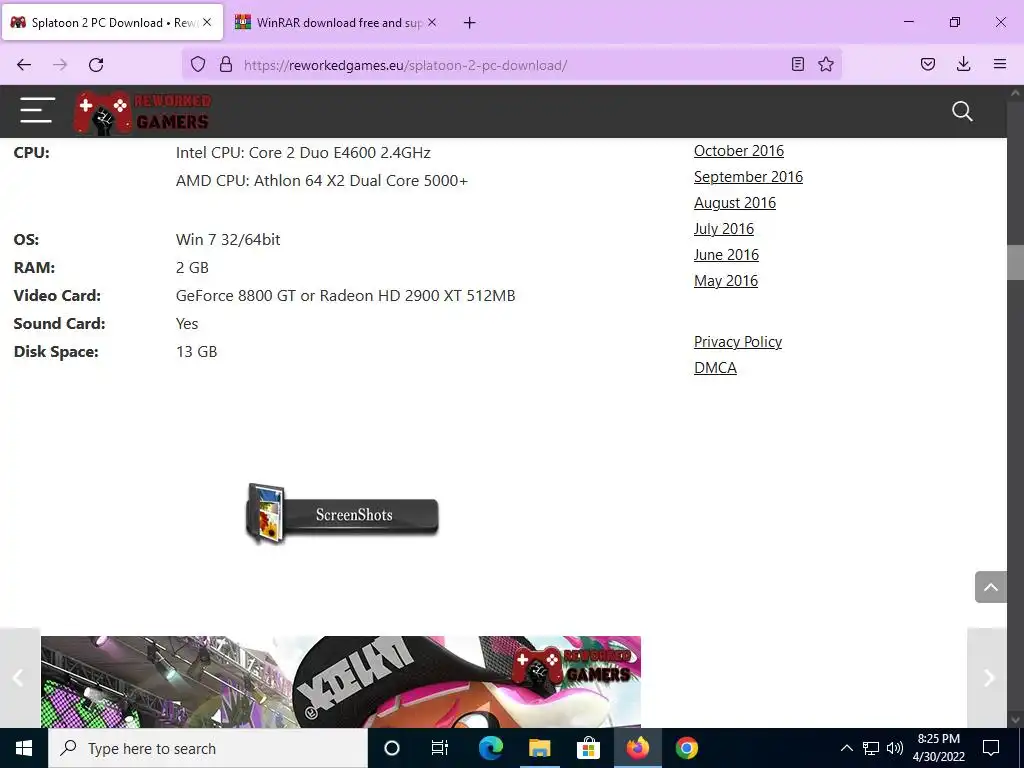
Task: Launch Microsoft Edge from taskbar
Action: coord(490,748)
